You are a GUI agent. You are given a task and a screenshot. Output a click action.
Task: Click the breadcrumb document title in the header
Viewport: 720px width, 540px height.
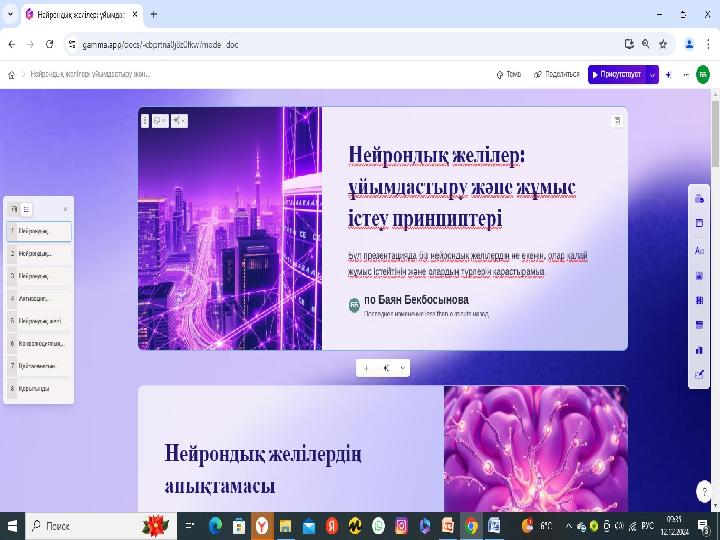coord(90,74)
